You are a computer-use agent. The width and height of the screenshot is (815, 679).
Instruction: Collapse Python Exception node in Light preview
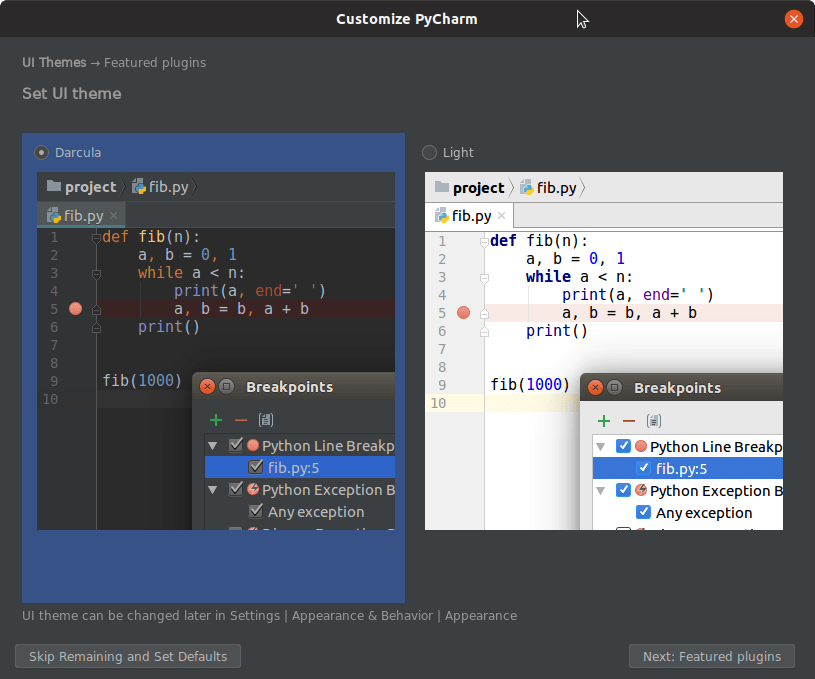[600, 491]
